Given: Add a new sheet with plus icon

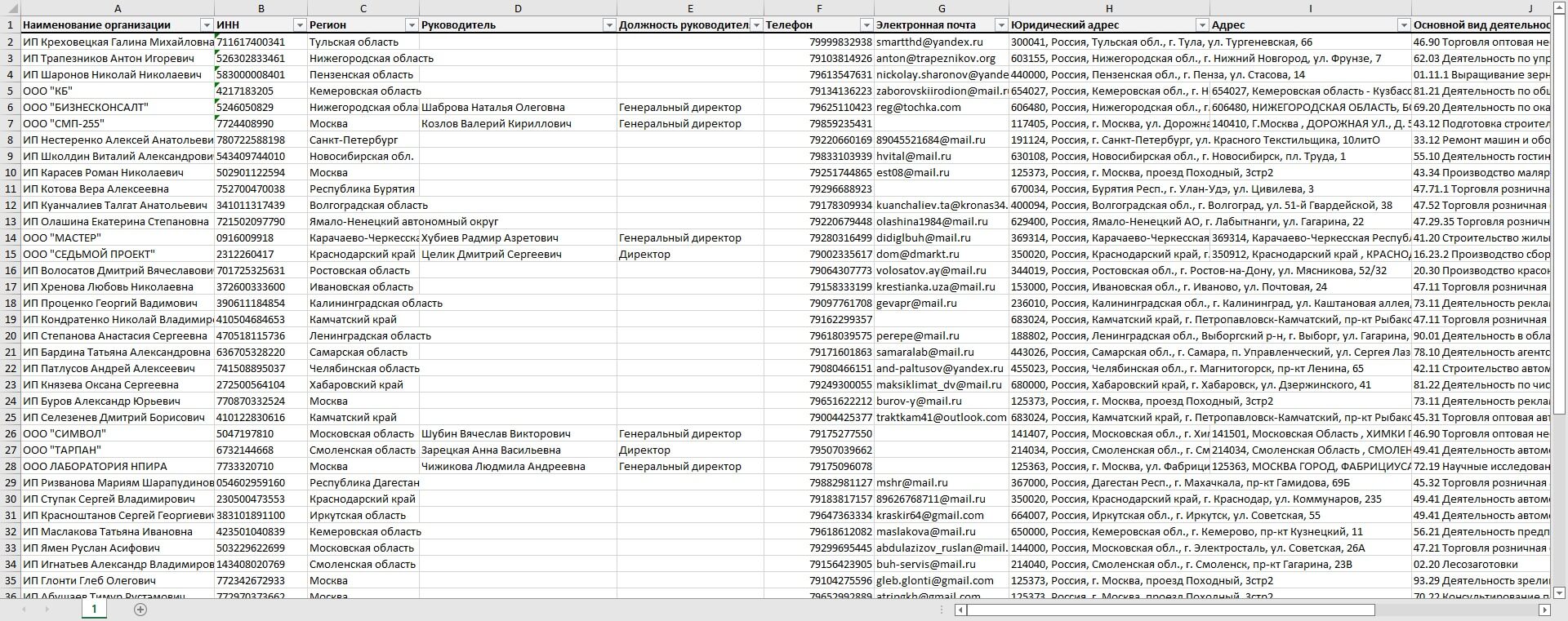Looking at the screenshot, I should tap(140, 610).
